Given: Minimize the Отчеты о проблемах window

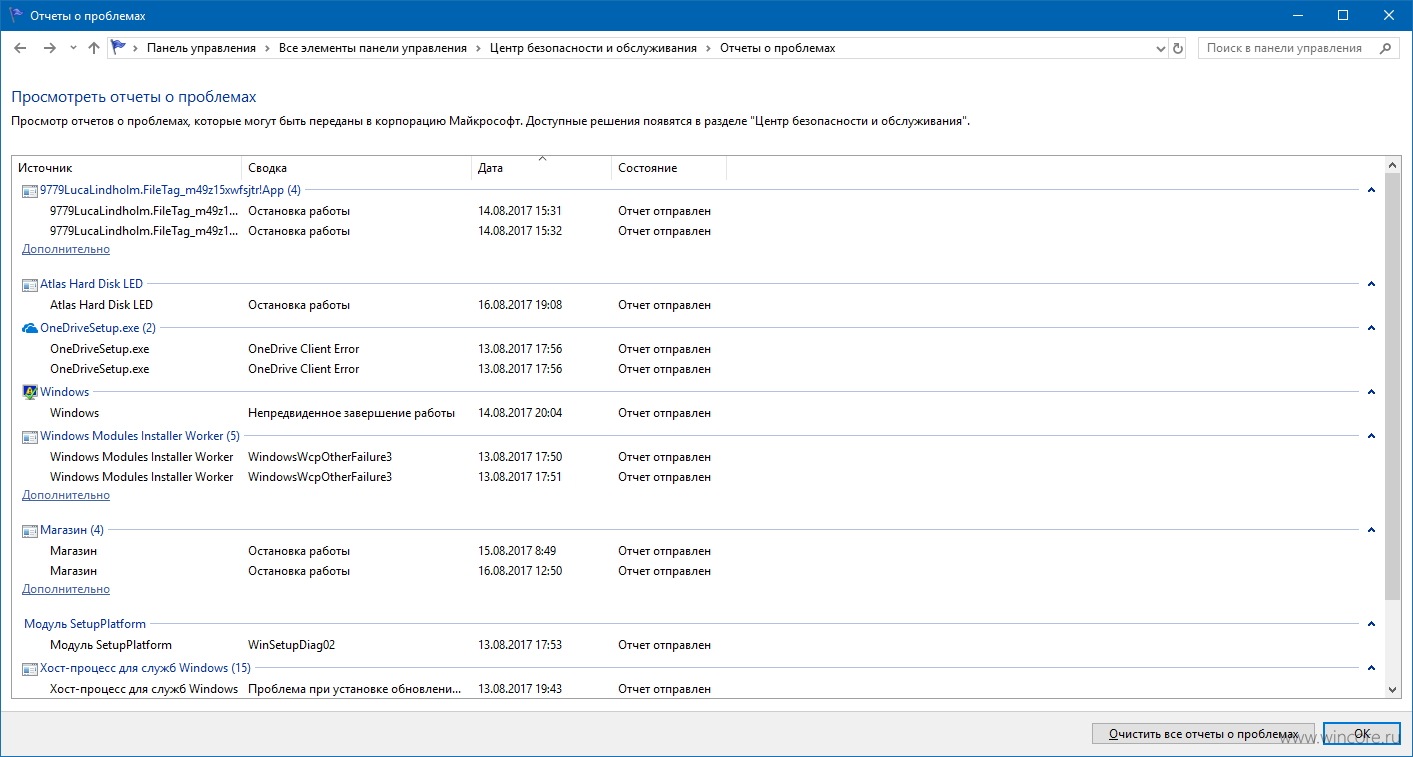Looking at the screenshot, I should click(x=1297, y=15).
